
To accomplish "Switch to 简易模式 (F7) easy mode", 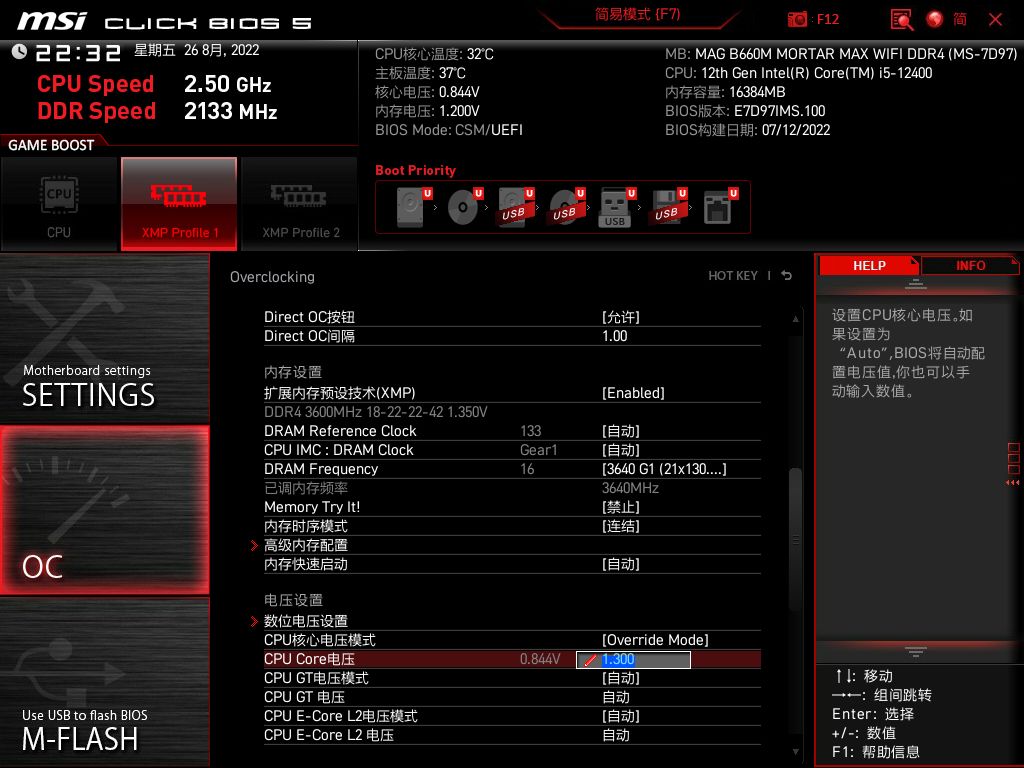I will pyautogui.click(x=638, y=14).
